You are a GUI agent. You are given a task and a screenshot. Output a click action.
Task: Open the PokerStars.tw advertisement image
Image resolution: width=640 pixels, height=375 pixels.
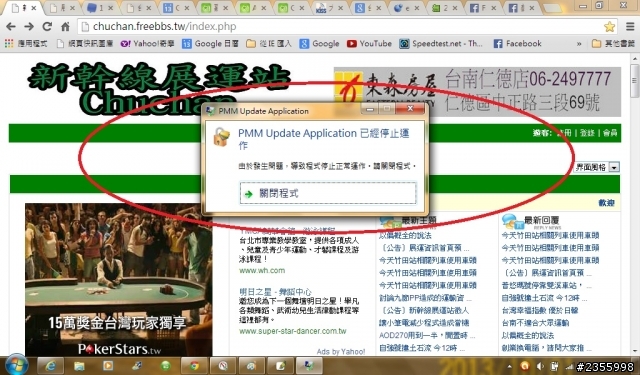click(x=118, y=280)
